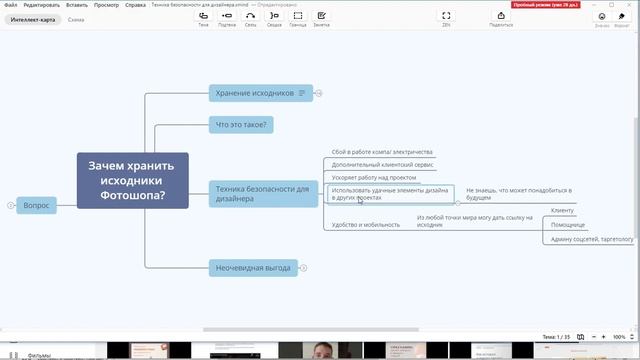640x360 pixels.
Task: Click the Тема: 1 / 35 topic counter
Action: pos(556,337)
